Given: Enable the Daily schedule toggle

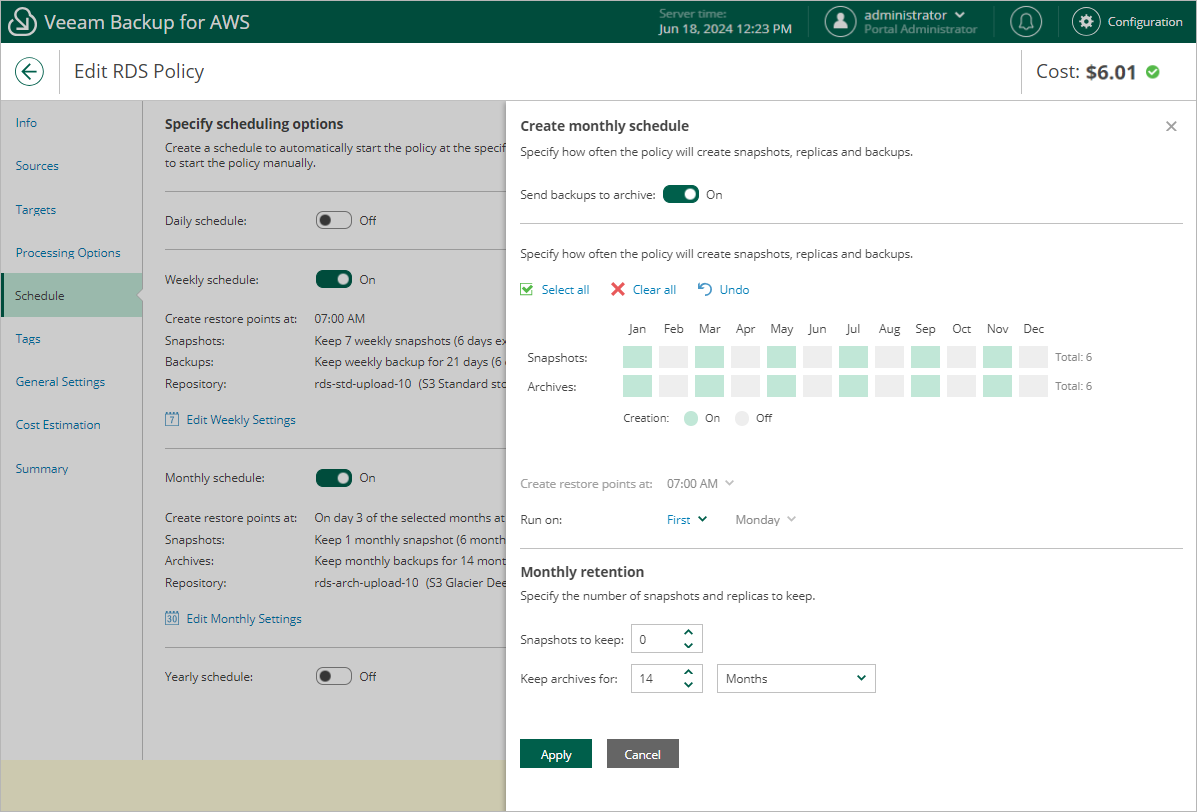Looking at the screenshot, I should 334,221.
